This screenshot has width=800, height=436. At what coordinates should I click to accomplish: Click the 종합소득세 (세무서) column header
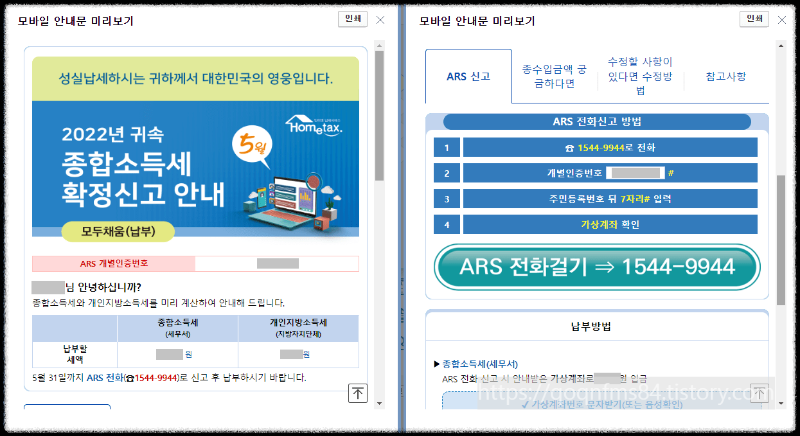tap(178, 328)
